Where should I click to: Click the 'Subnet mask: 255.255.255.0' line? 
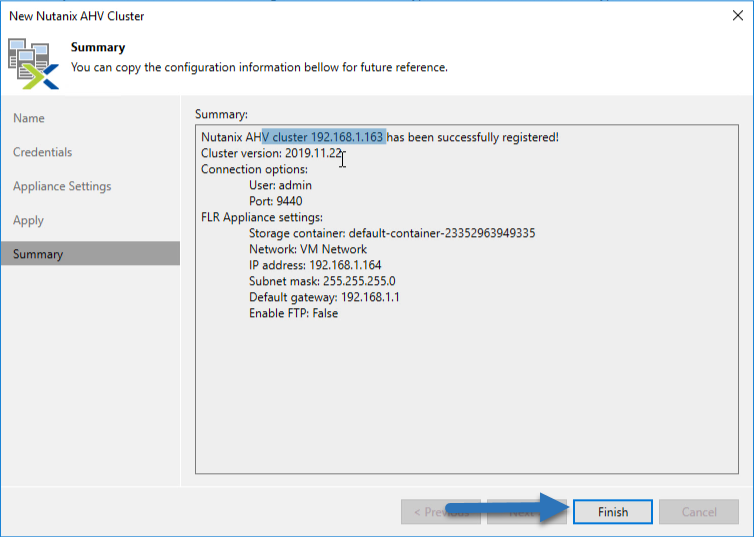tap(322, 281)
